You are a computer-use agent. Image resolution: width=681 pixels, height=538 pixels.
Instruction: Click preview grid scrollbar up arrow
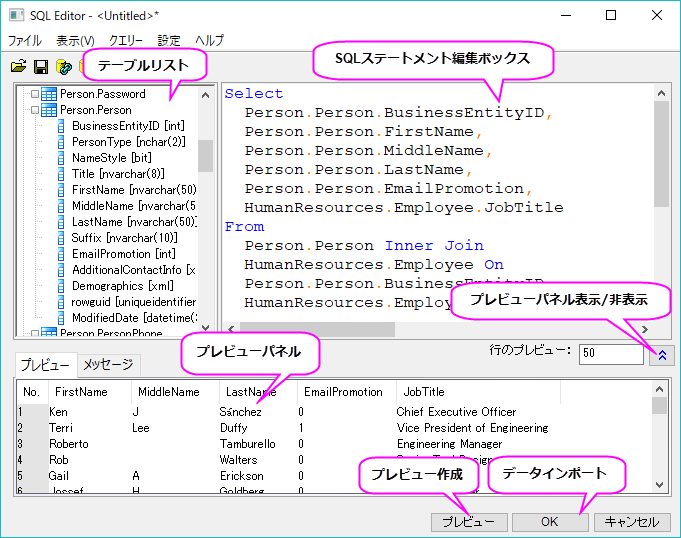pyautogui.click(x=659, y=389)
